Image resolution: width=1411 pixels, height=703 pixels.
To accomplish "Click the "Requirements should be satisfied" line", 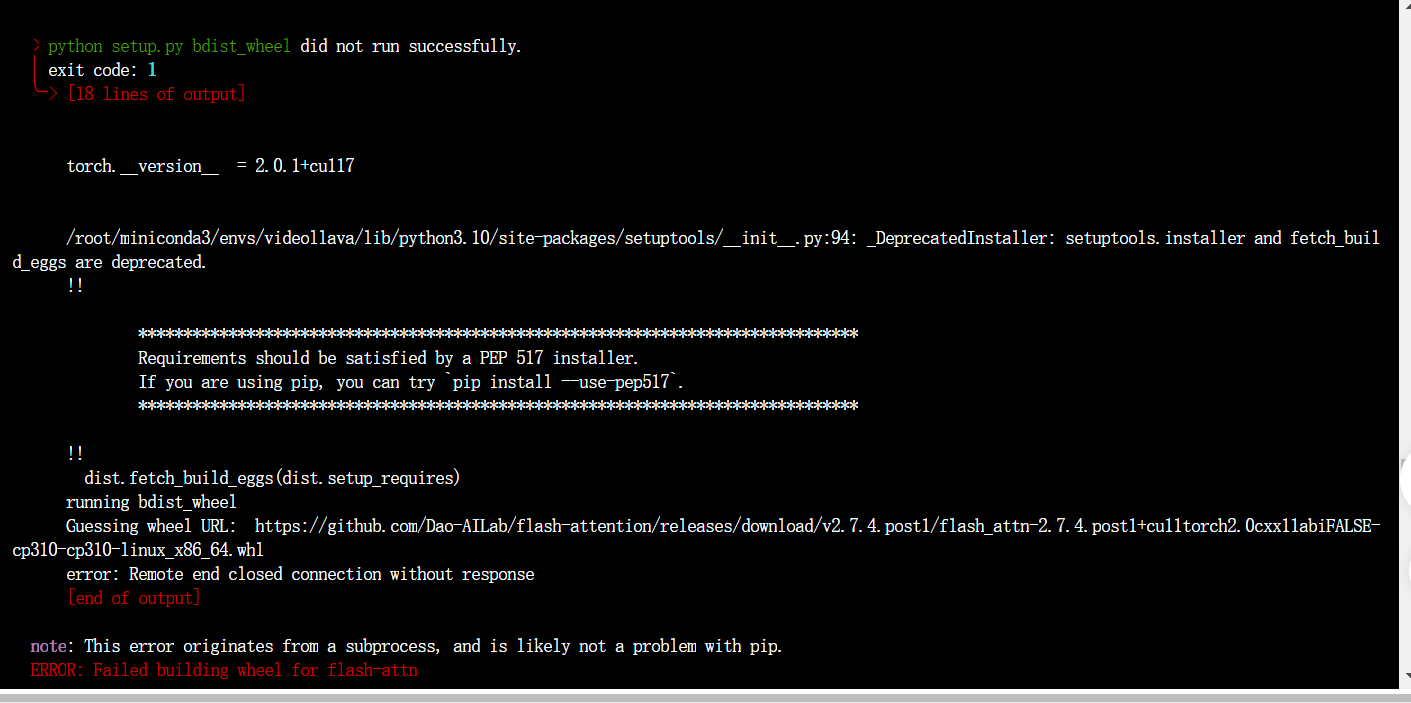I will pos(387,358).
